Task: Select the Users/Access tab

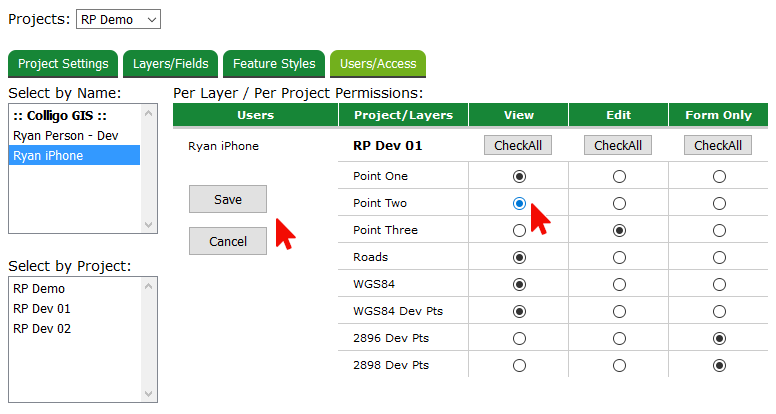Action: 378,64
